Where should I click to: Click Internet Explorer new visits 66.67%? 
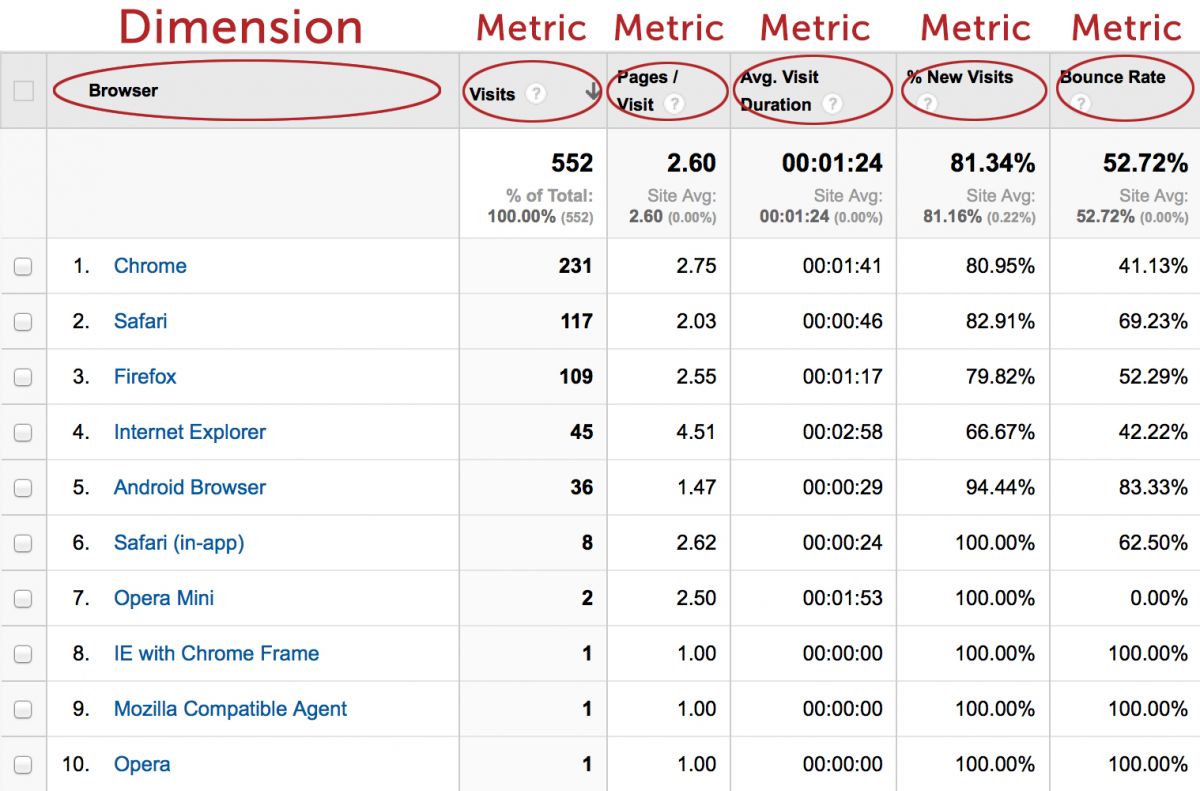pos(1000,432)
